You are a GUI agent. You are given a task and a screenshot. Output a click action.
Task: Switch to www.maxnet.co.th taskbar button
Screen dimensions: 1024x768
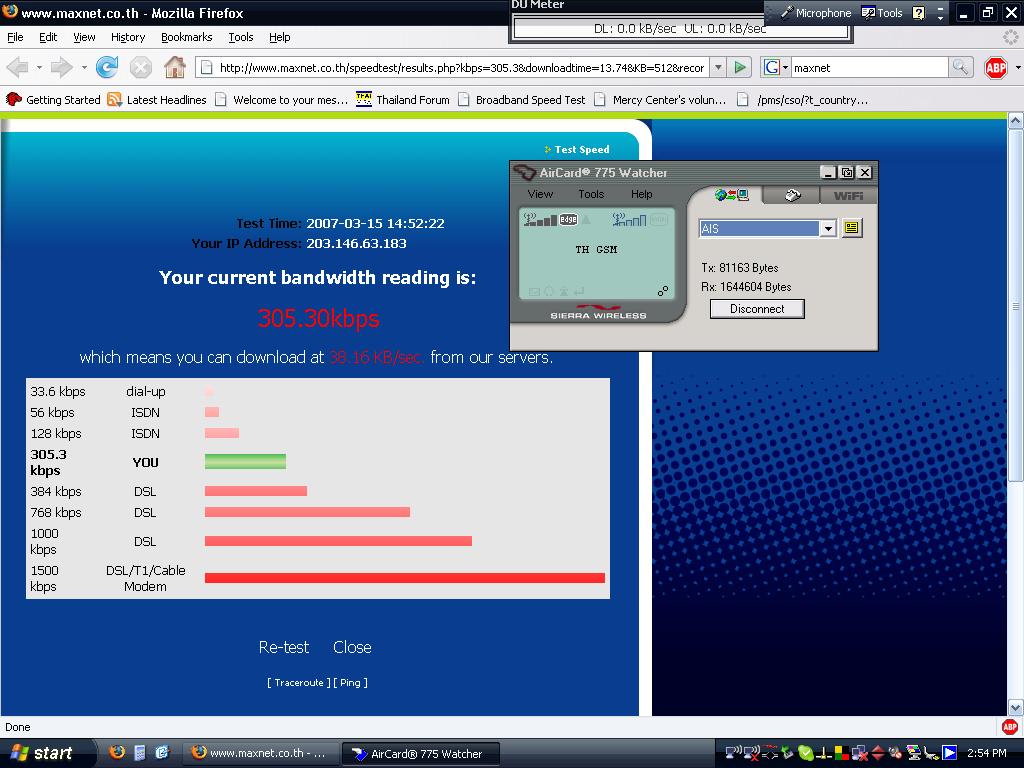260,753
